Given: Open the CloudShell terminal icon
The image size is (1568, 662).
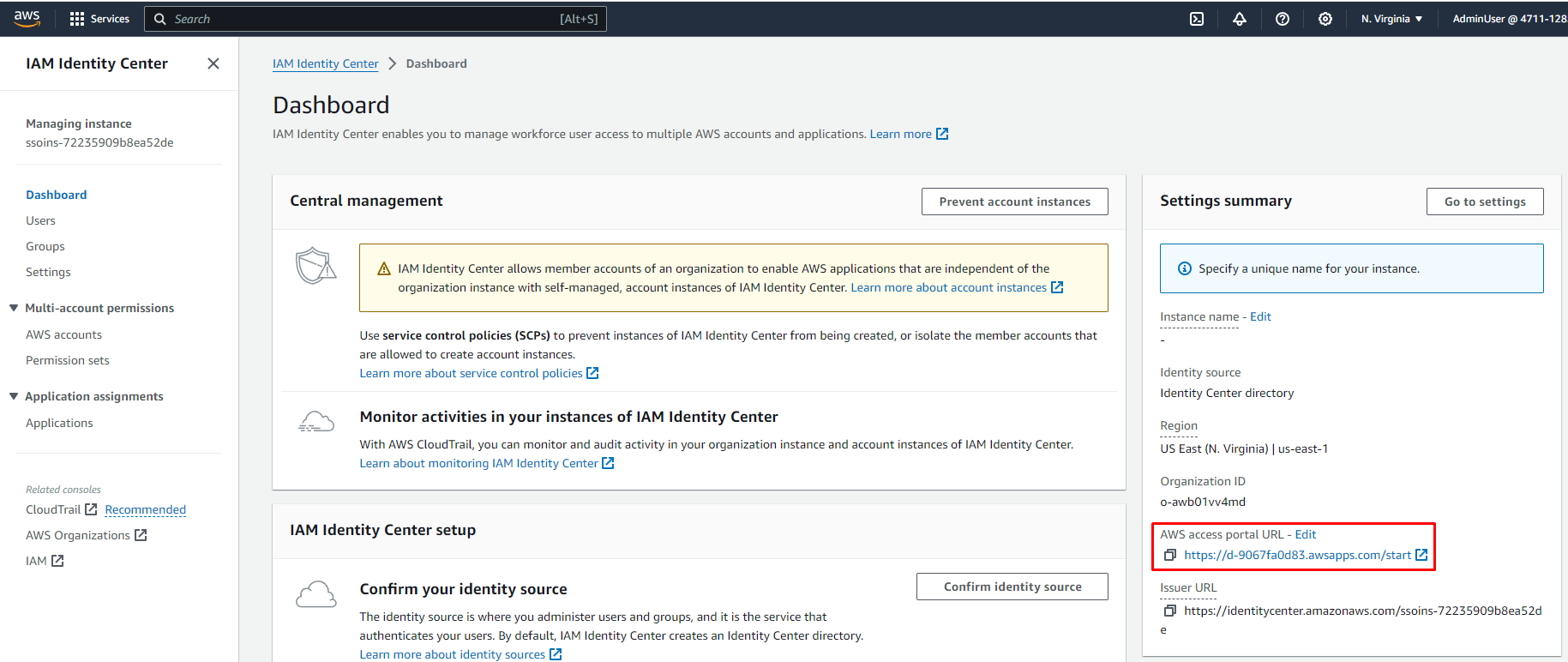Looking at the screenshot, I should 1197,19.
